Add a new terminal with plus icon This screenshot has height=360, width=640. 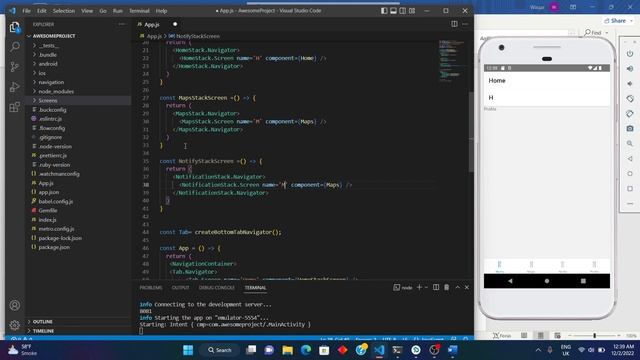[x=419, y=287]
